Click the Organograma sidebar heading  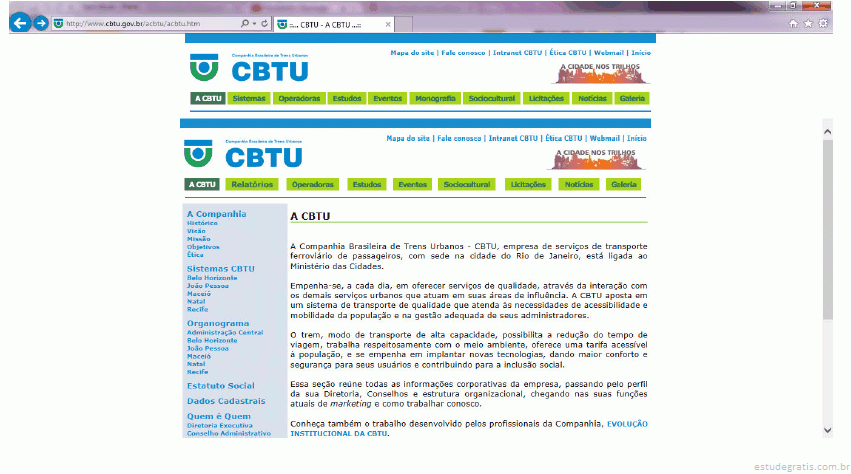pyautogui.click(x=218, y=323)
